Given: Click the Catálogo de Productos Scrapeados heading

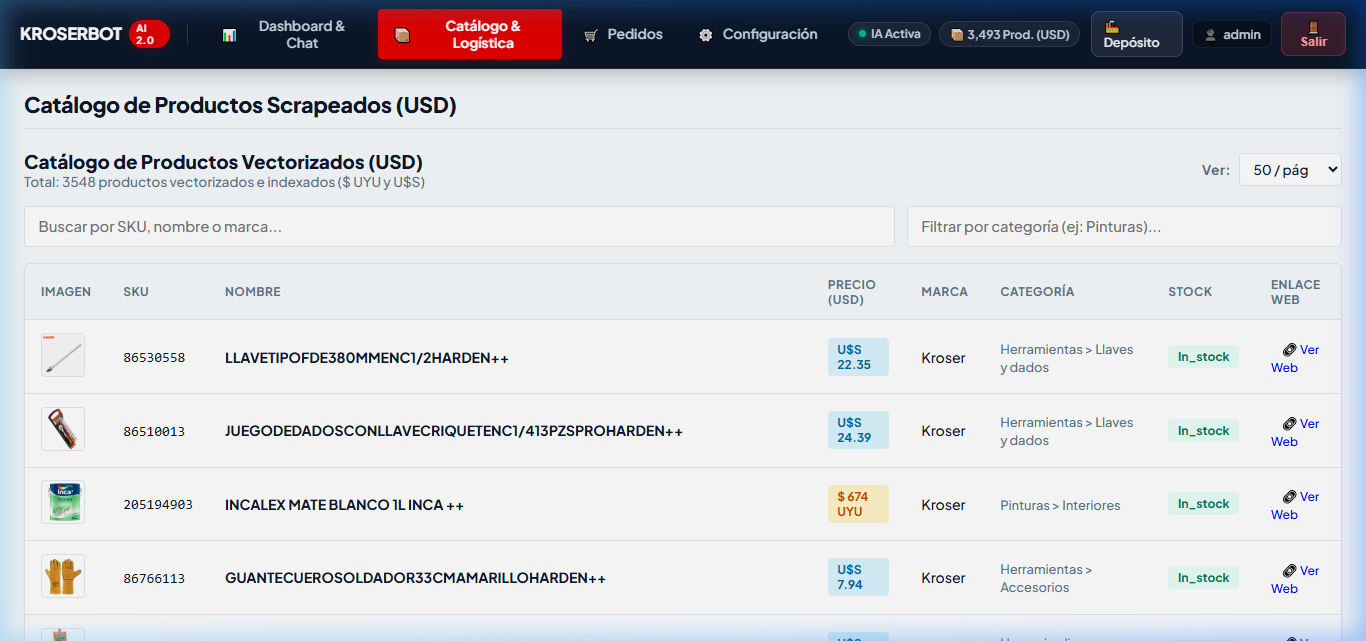Looking at the screenshot, I should (240, 105).
